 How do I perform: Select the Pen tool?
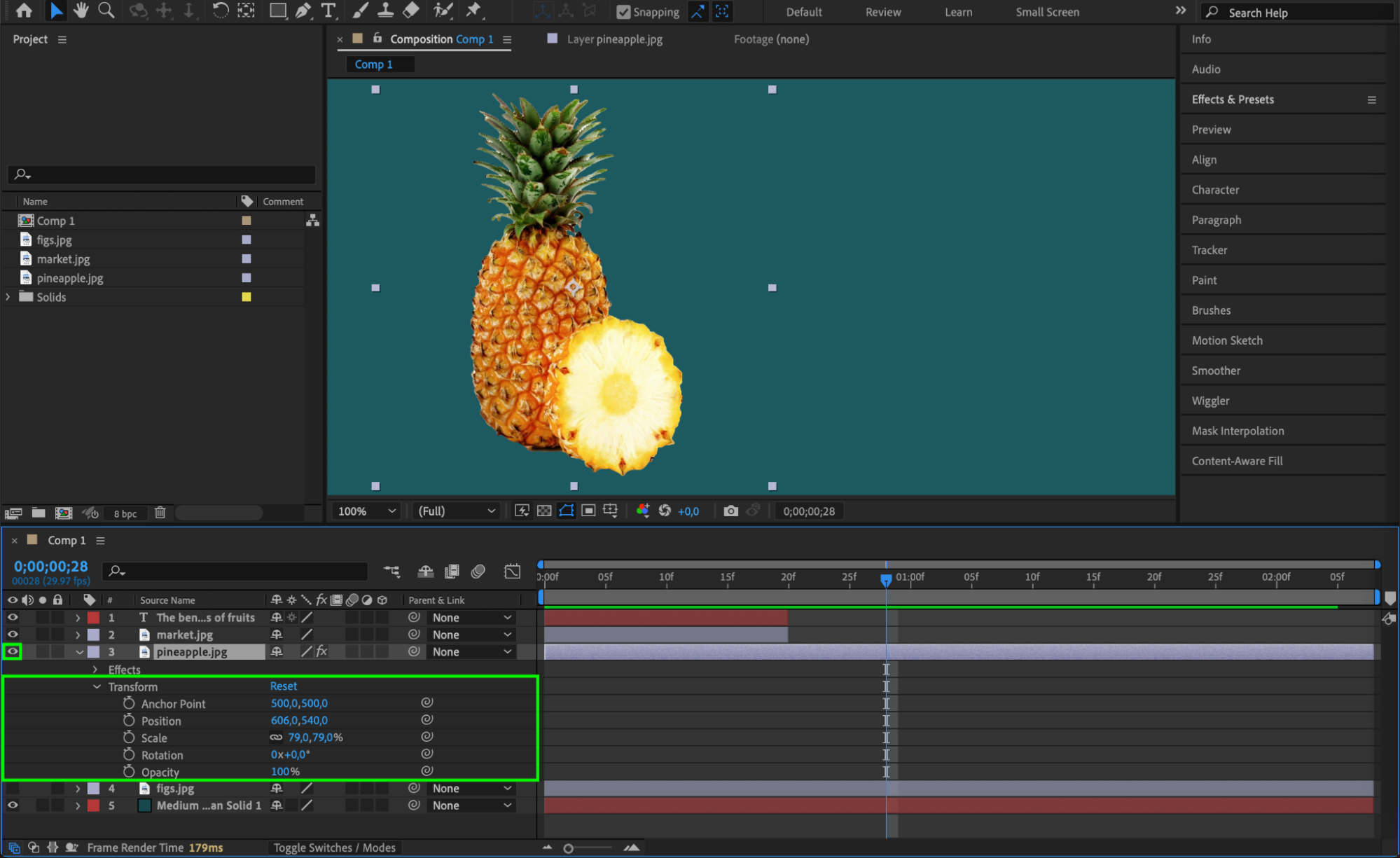(303, 11)
